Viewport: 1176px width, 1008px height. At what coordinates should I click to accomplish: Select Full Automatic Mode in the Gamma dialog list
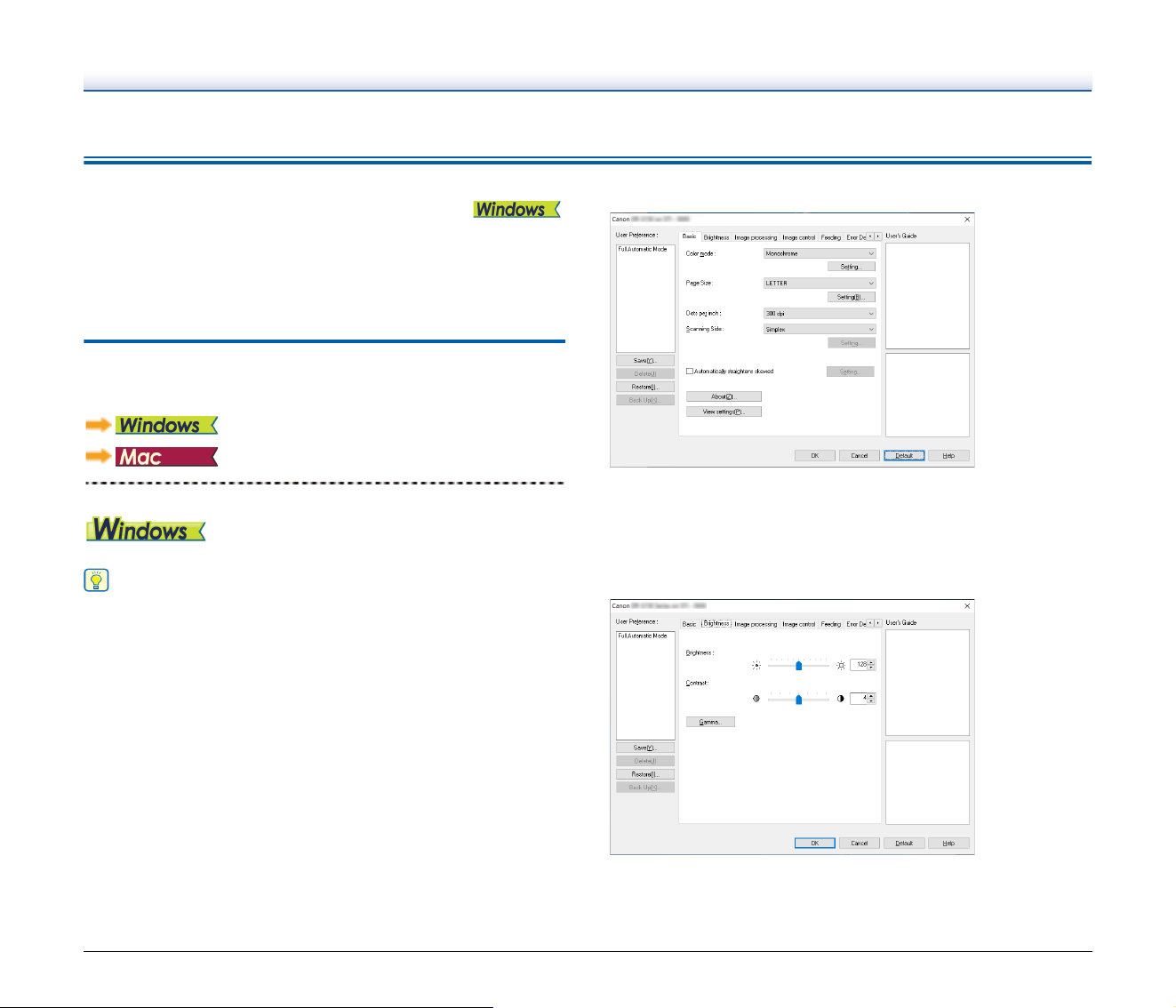point(643,636)
